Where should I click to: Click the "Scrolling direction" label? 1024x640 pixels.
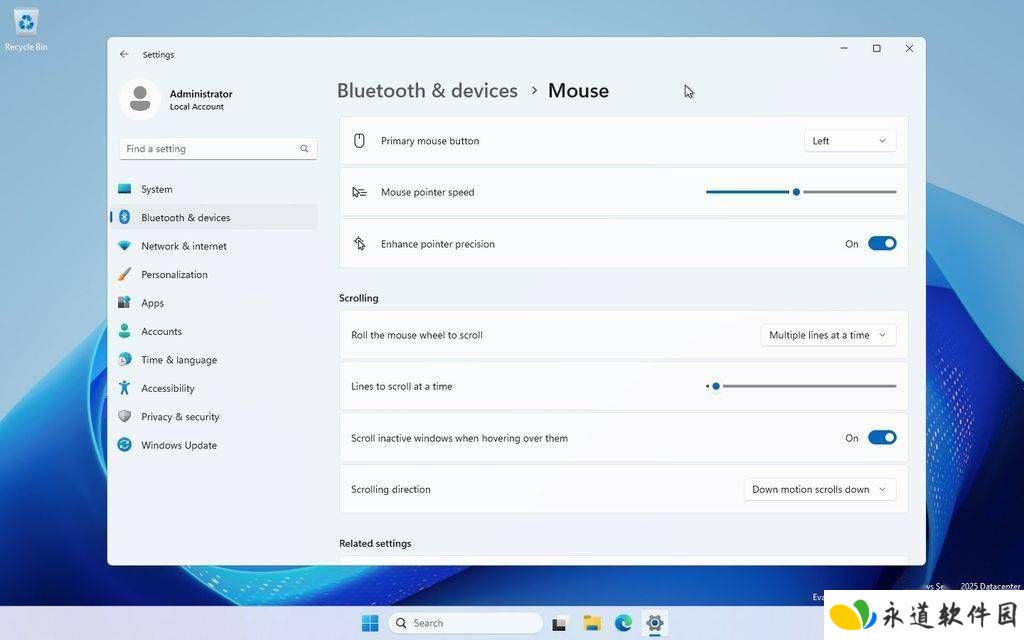[x=391, y=489]
